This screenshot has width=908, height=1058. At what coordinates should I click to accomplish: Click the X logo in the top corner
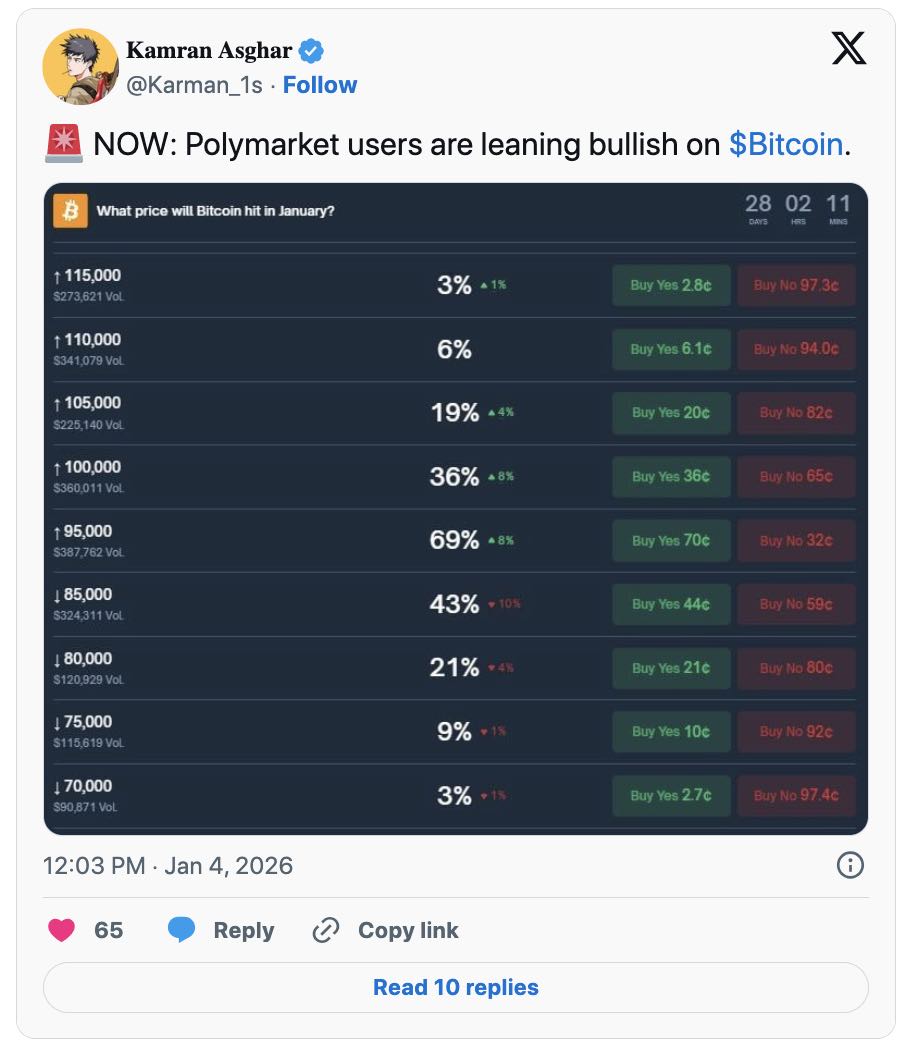click(848, 47)
